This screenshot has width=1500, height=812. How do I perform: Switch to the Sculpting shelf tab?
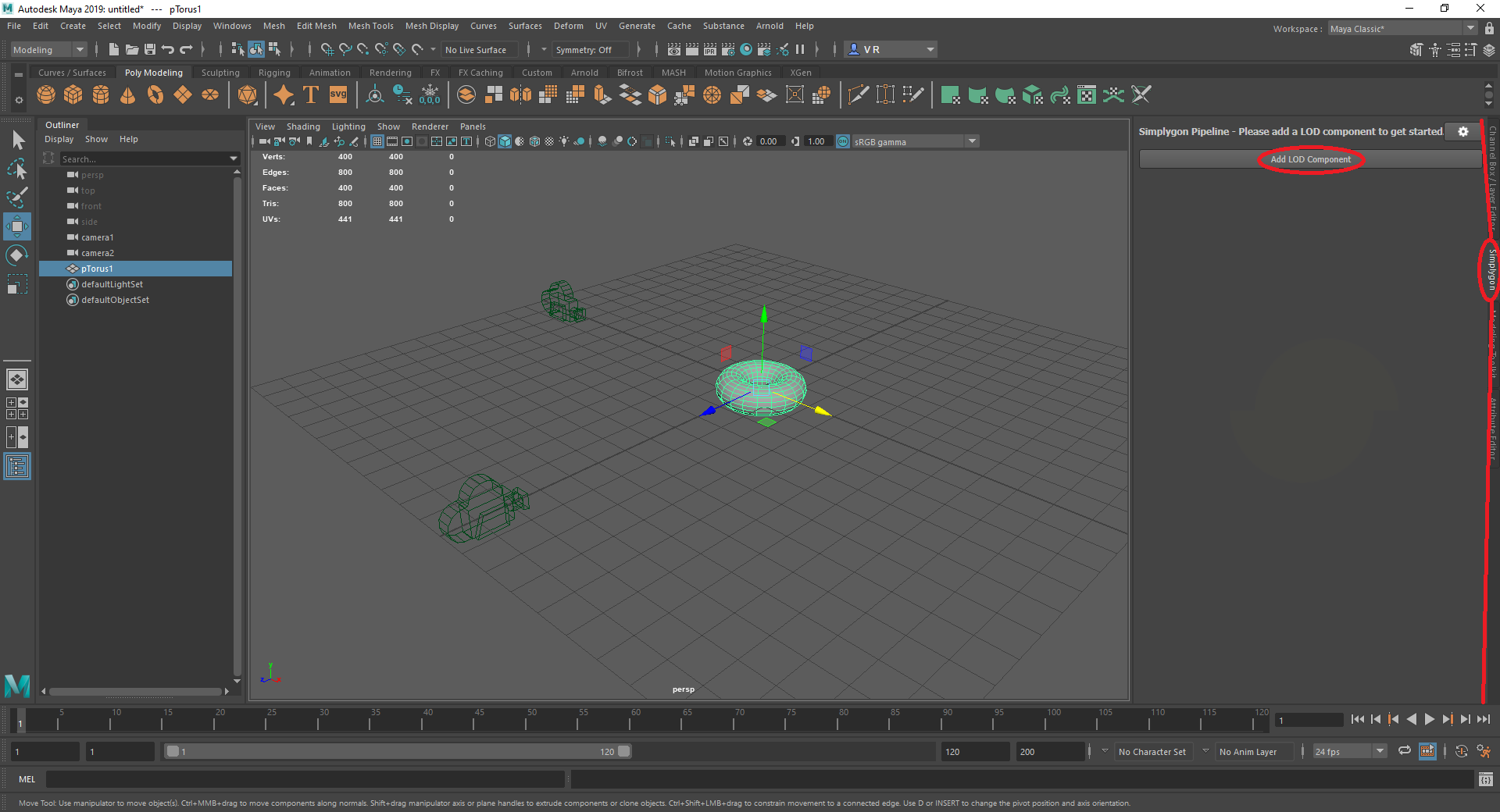coord(220,73)
